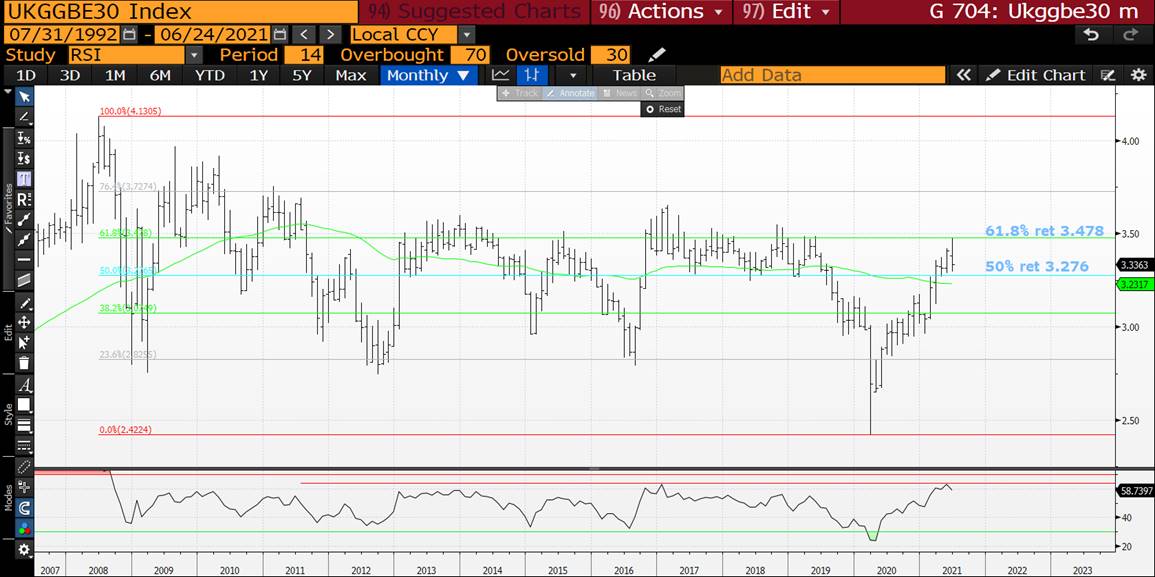Click the Period value field 14
This screenshot has width=1155, height=577.
click(306, 55)
